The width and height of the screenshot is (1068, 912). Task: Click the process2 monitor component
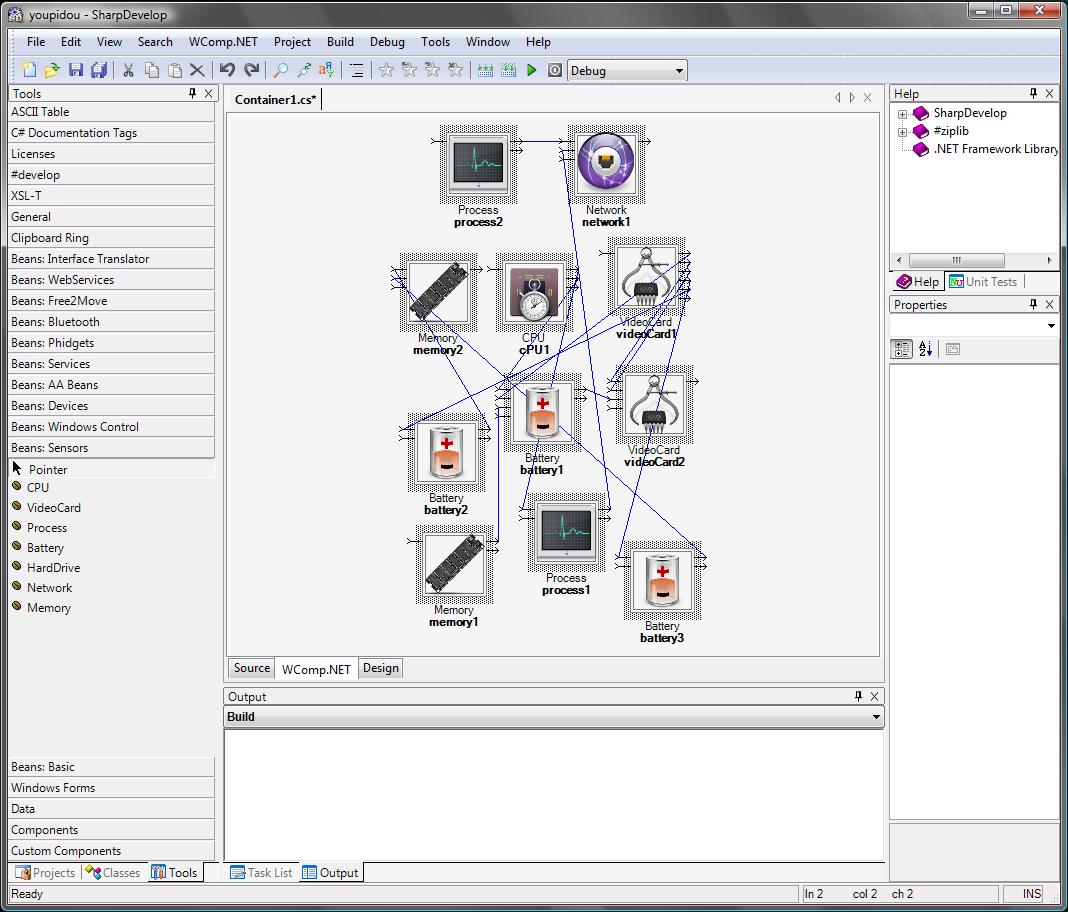[478, 164]
